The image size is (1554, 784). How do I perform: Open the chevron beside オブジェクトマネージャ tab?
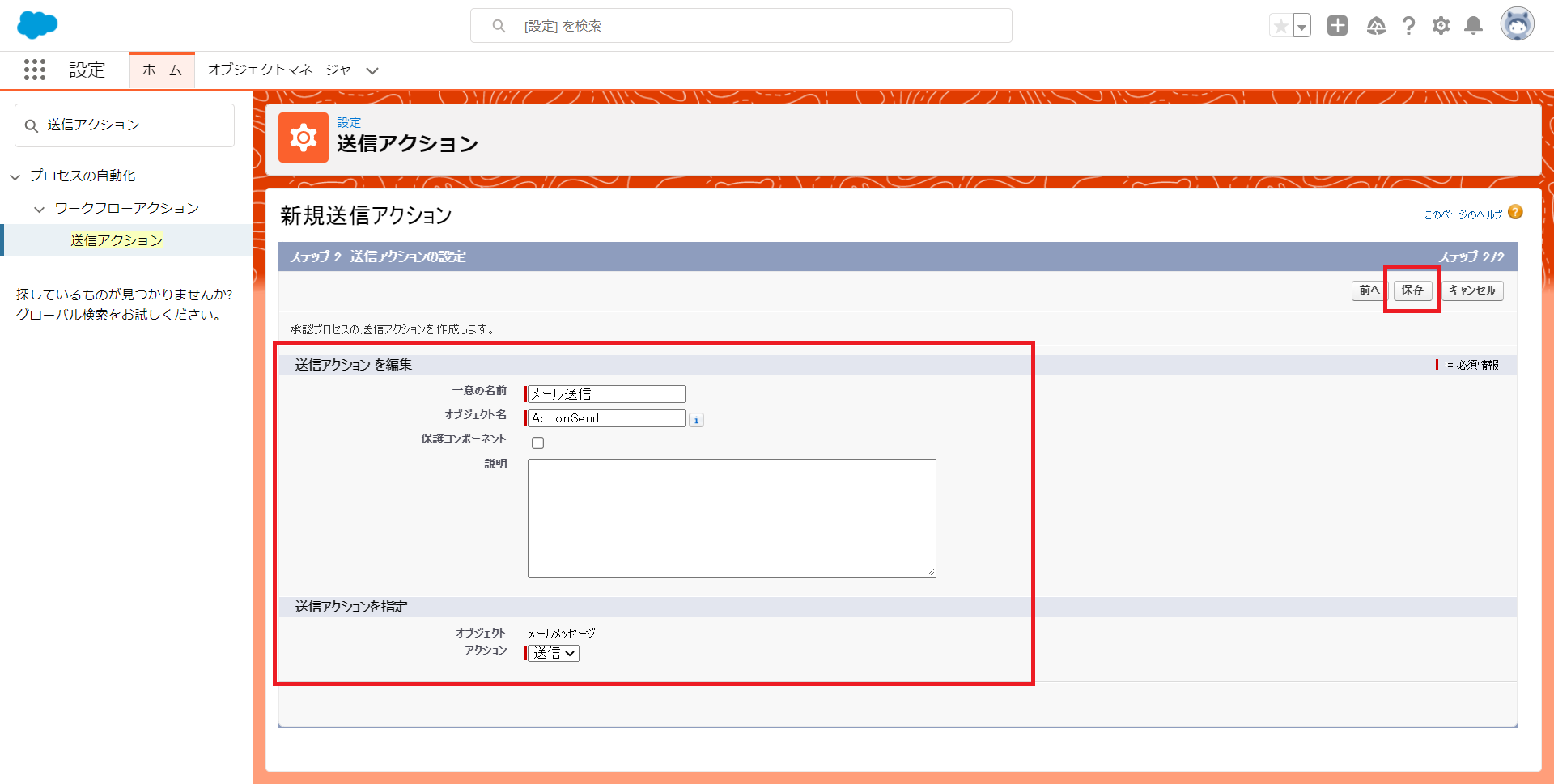click(372, 71)
